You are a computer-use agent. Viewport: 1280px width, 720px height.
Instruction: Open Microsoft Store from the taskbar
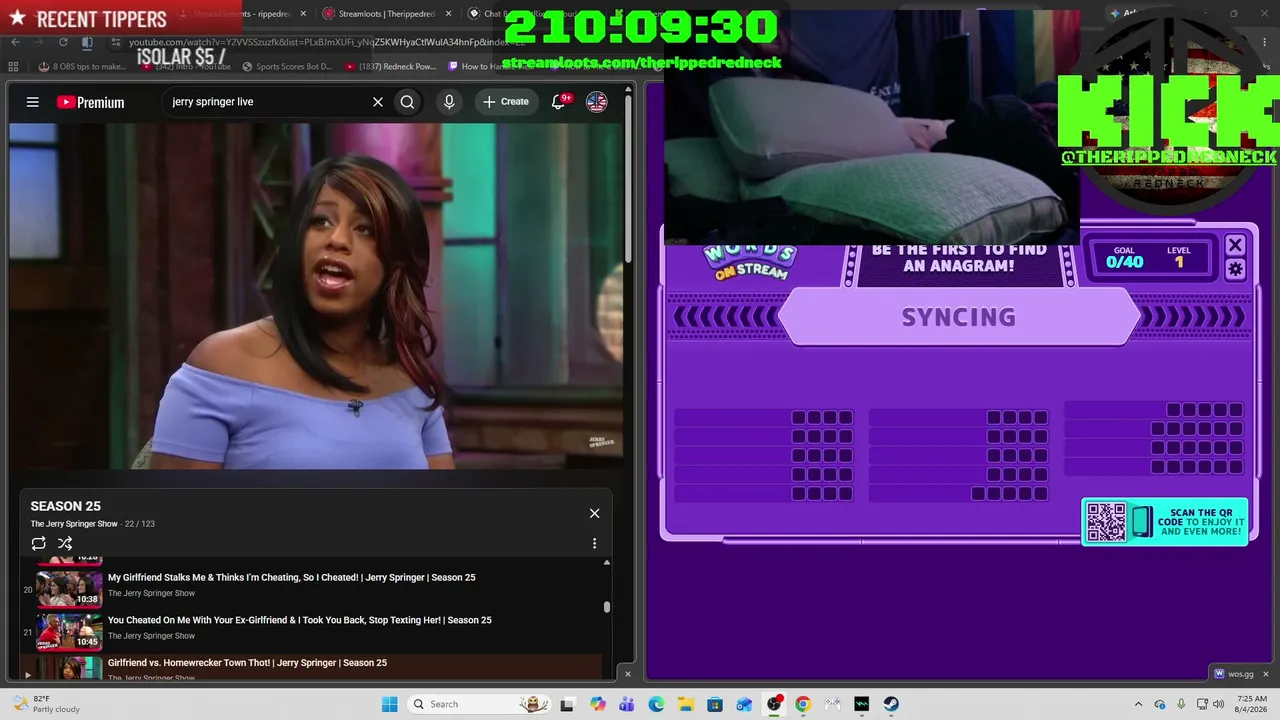pyautogui.click(x=715, y=704)
